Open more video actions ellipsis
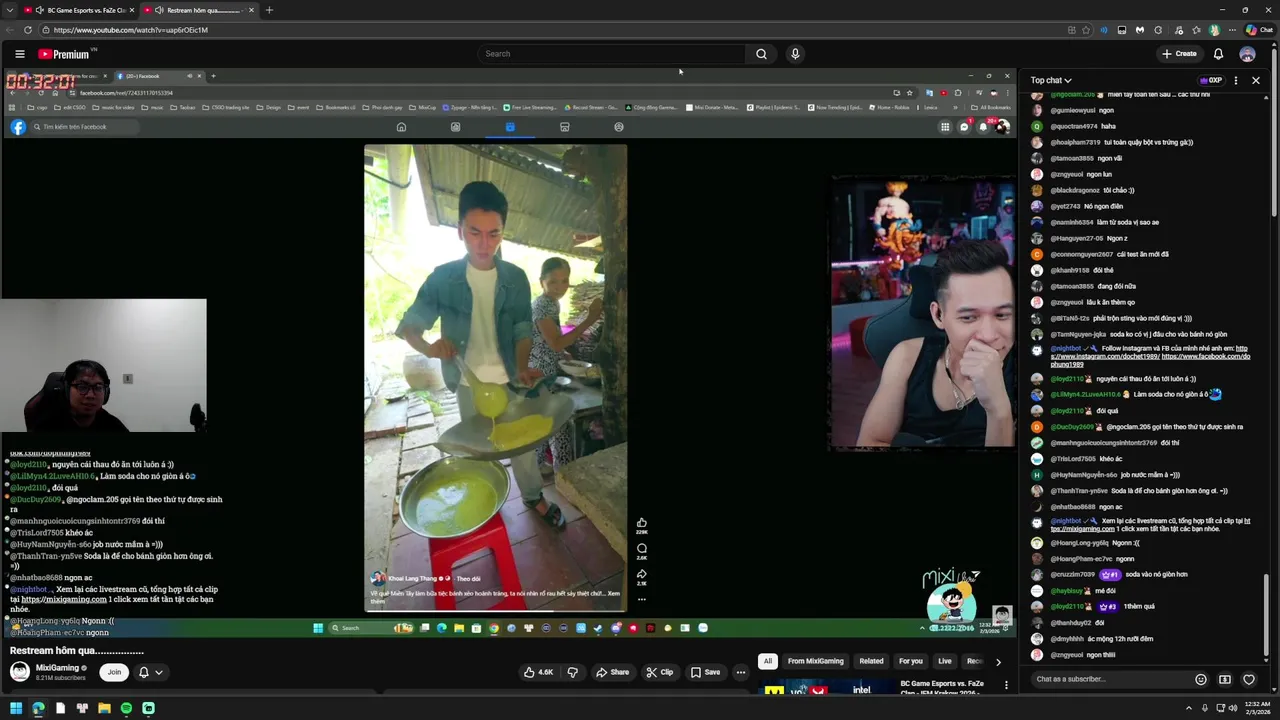 click(x=741, y=672)
